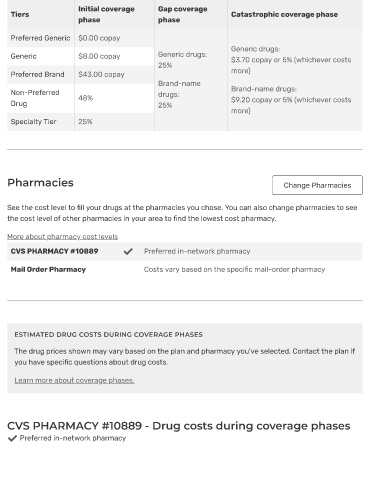Click the CVS PHARMACY #10889 drug costs heading

click(x=179, y=426)
